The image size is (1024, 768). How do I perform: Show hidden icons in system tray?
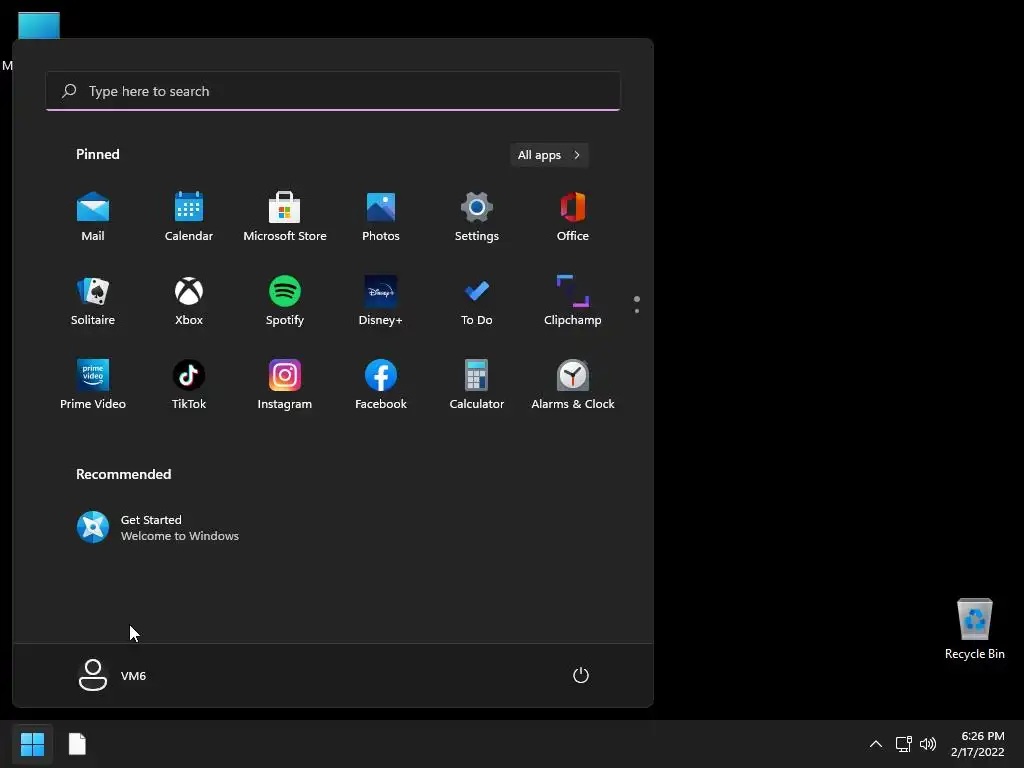point(876,744)
